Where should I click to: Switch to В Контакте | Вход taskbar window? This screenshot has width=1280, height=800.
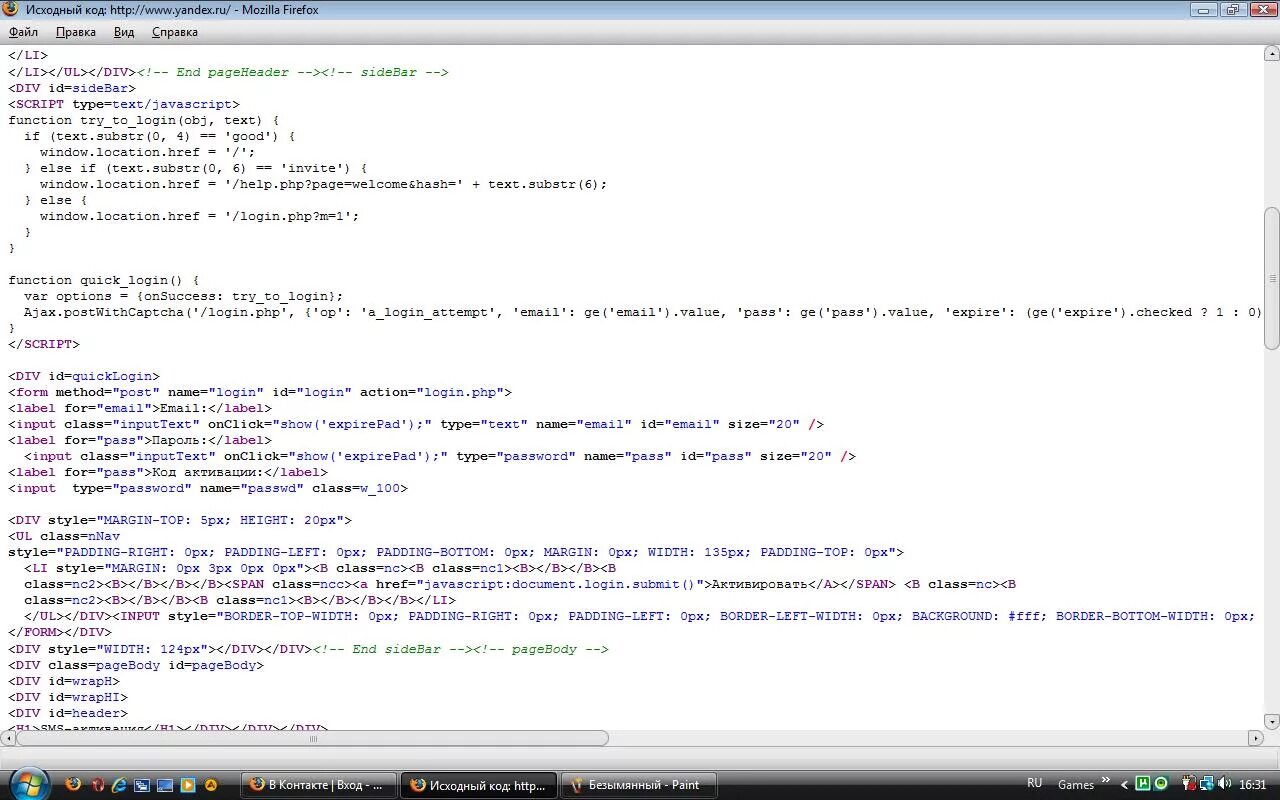click(x=319, y=785)
